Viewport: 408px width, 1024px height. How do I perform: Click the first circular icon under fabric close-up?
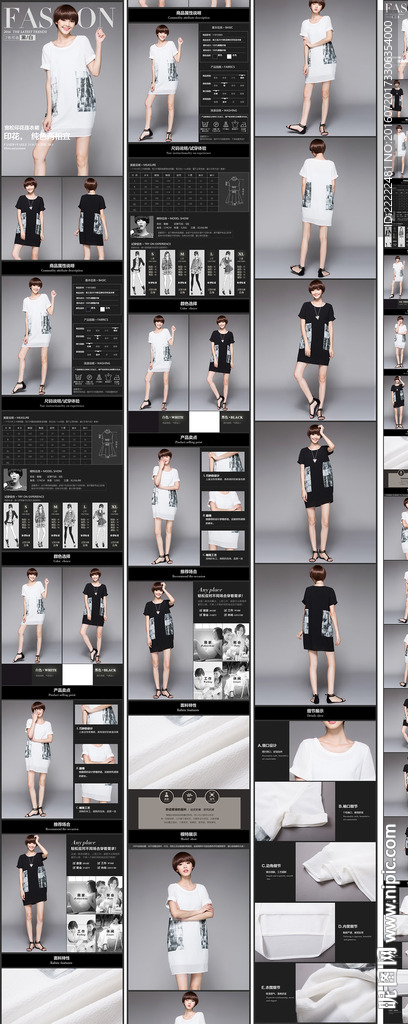click(168, 796)
